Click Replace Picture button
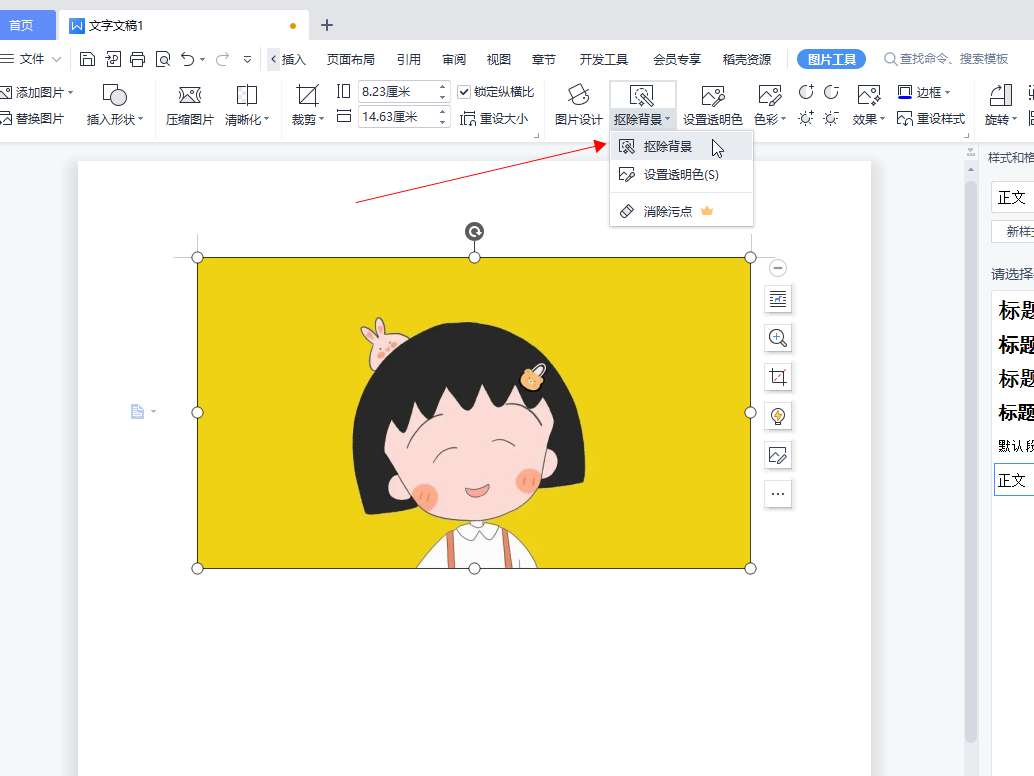Viewport: 1034px width, 776px height. 32,119
